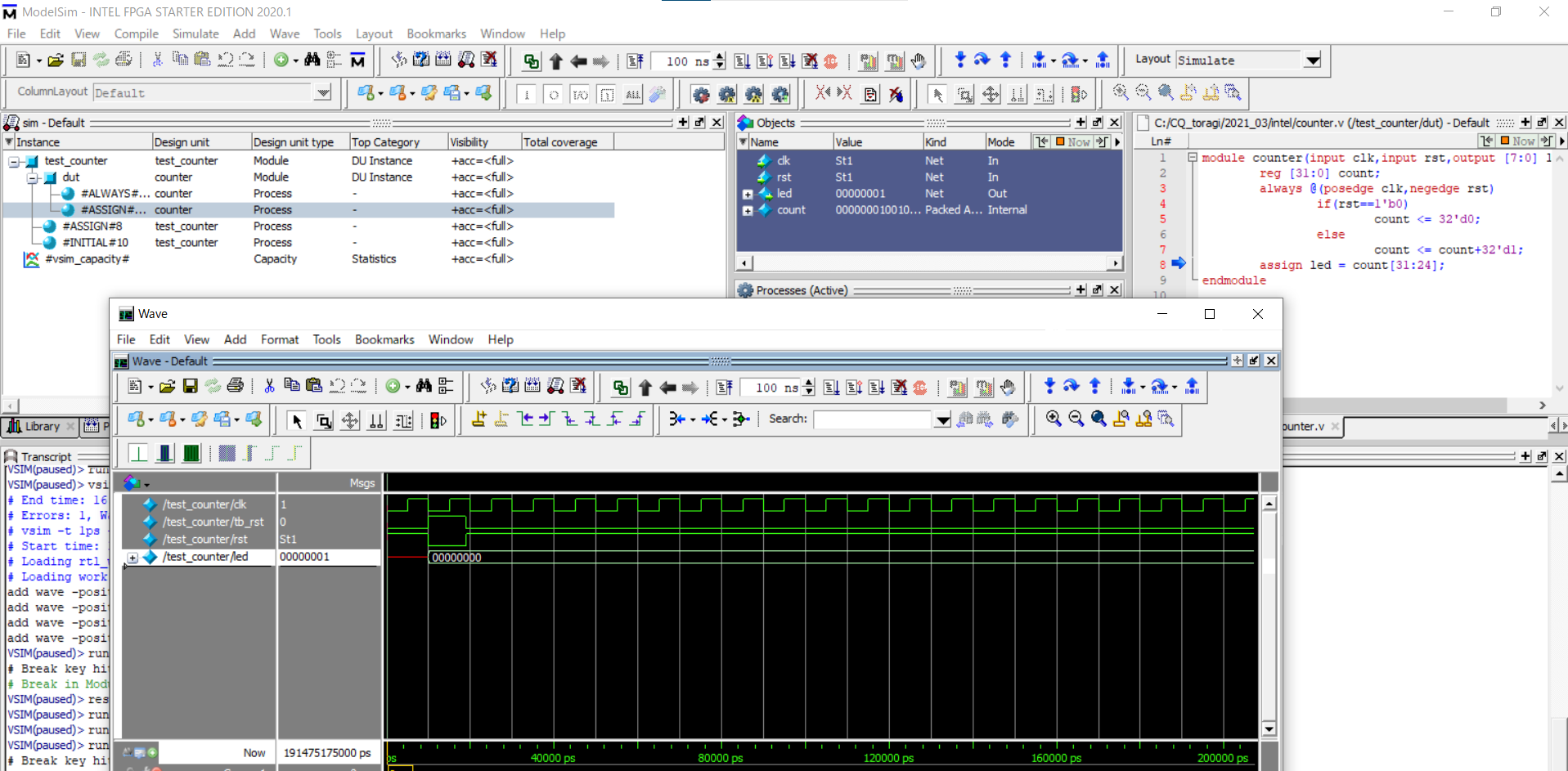Open the Simulate menu in main menubar
The image size is (1568, 771).
pyautogui.click(x=195, y=34)
